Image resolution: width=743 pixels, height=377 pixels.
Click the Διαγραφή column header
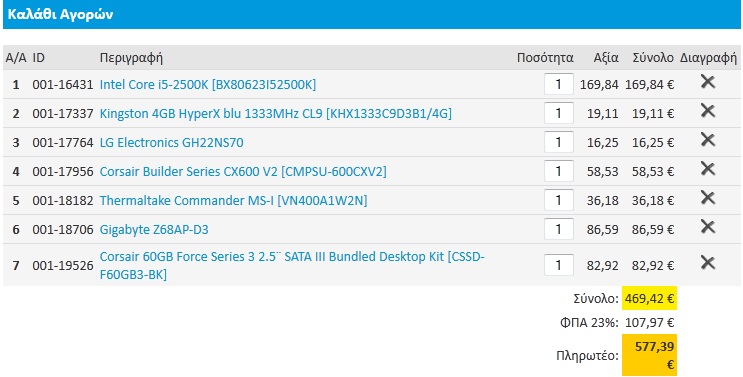(x=708, y=58)
